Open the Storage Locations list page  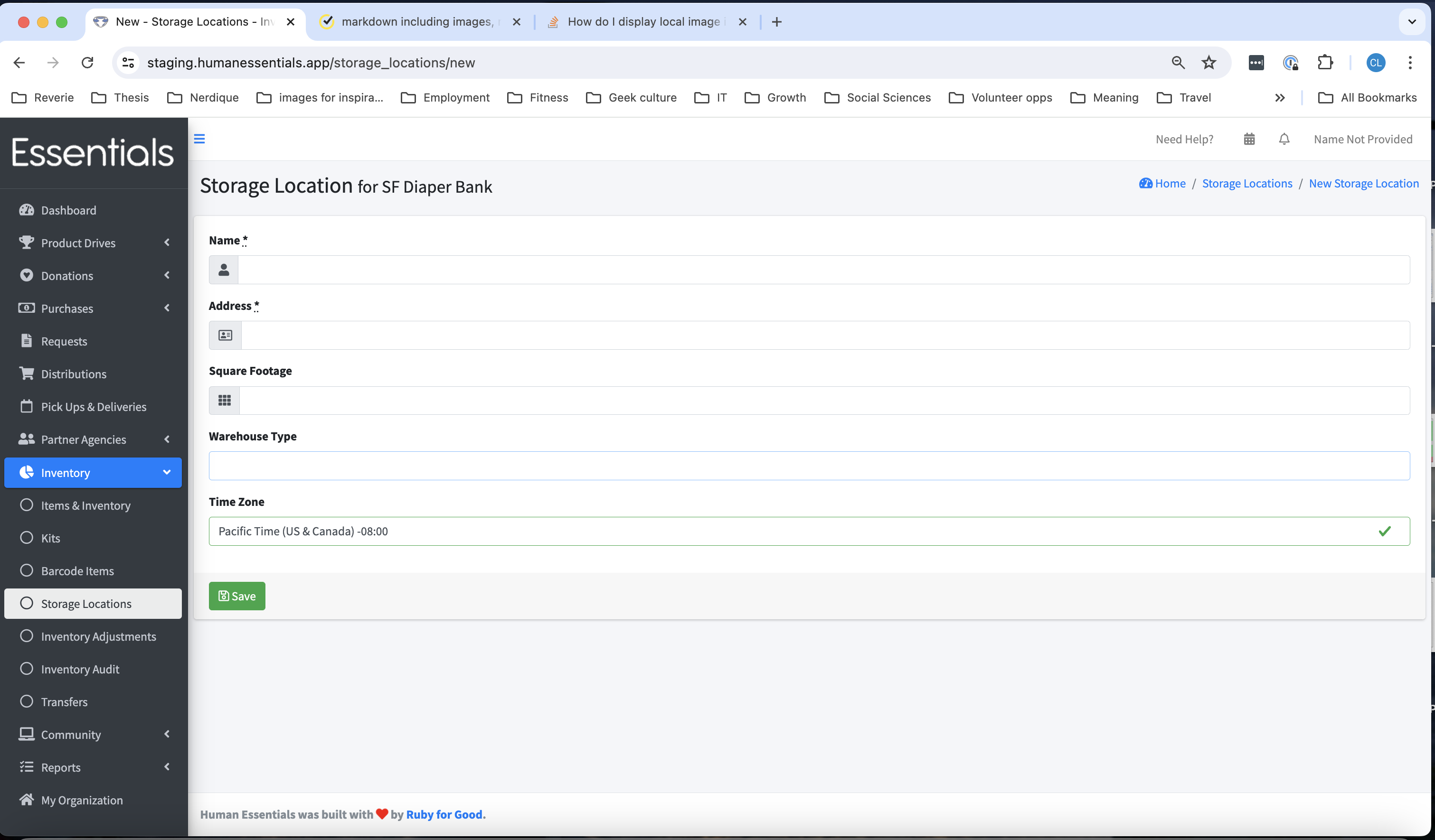(x=1247, y=184)
